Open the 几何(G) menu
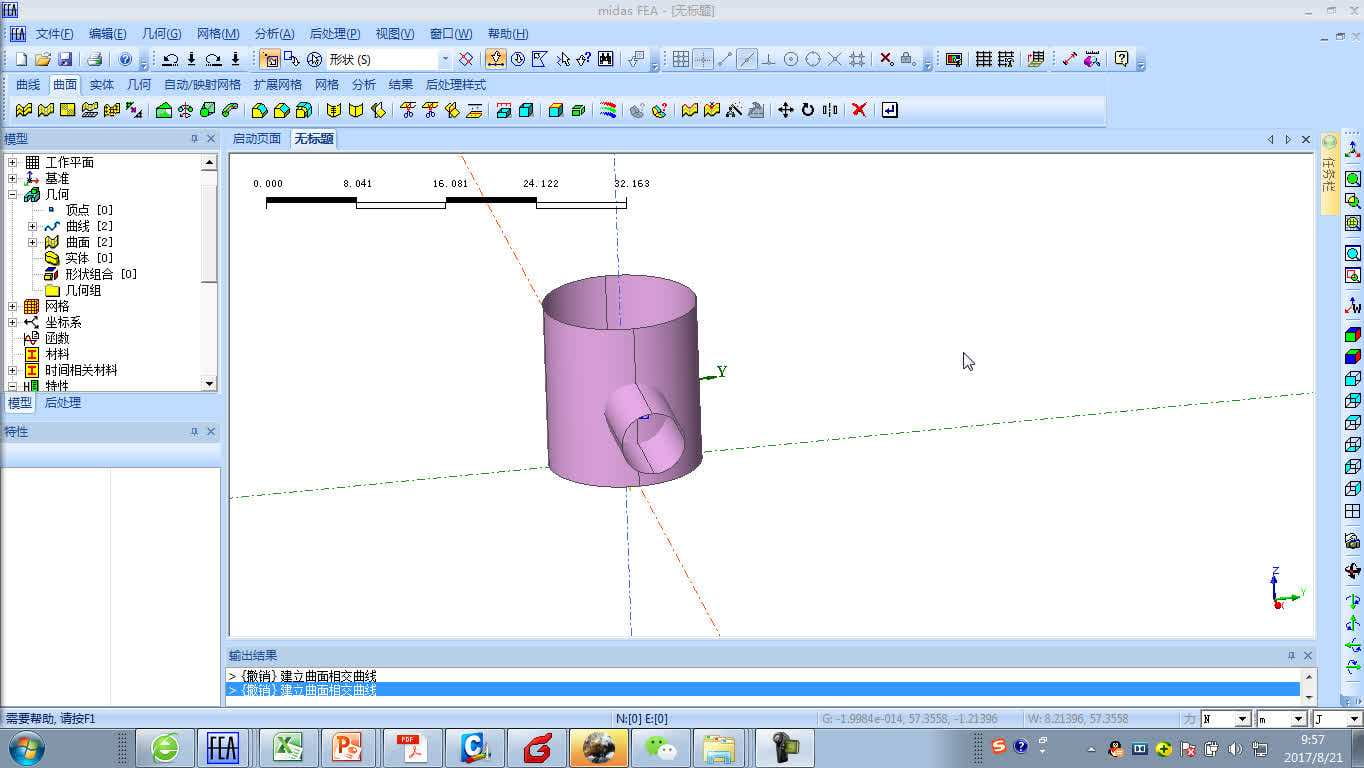 tap(162, 34)
